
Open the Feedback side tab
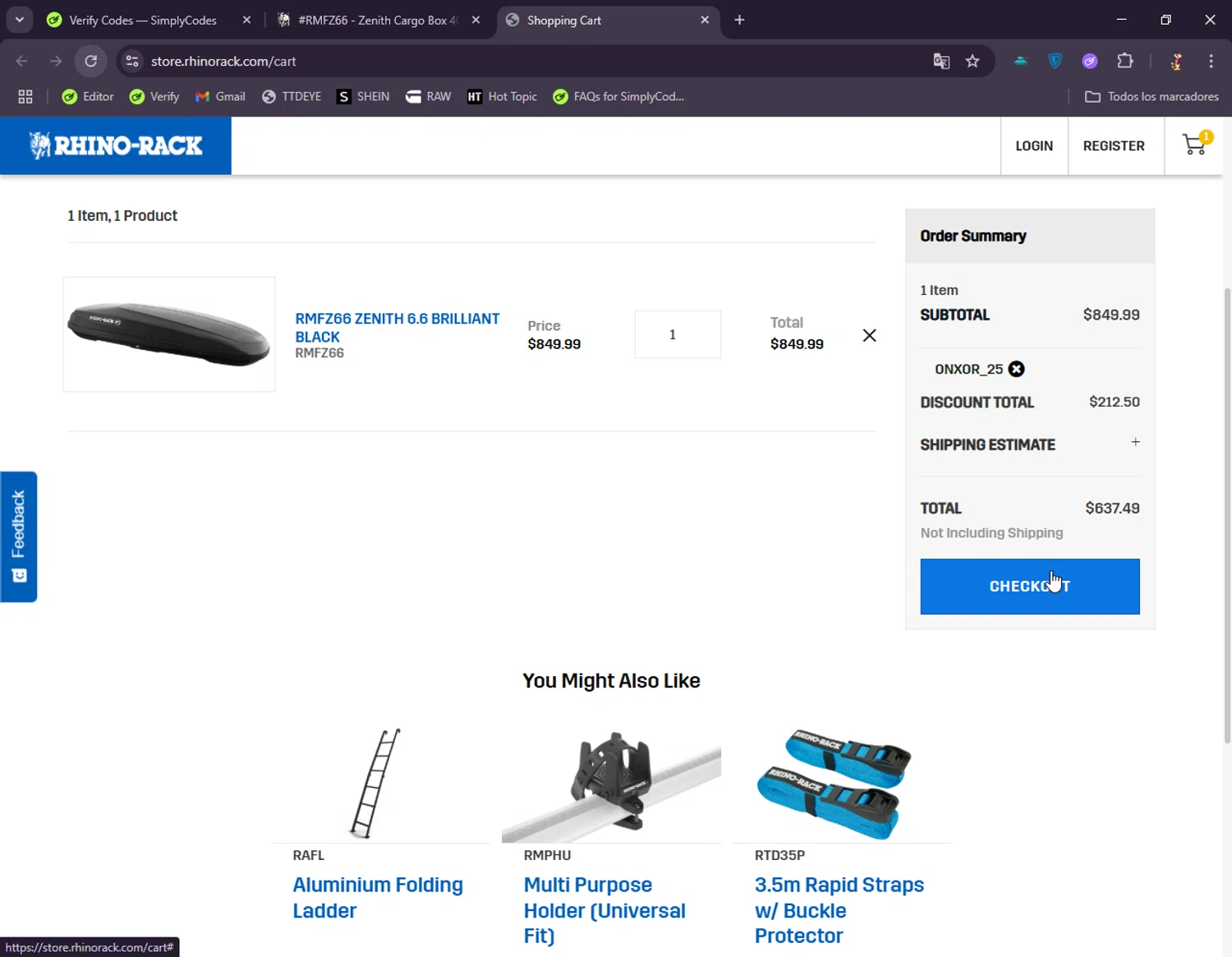[18, 536]
